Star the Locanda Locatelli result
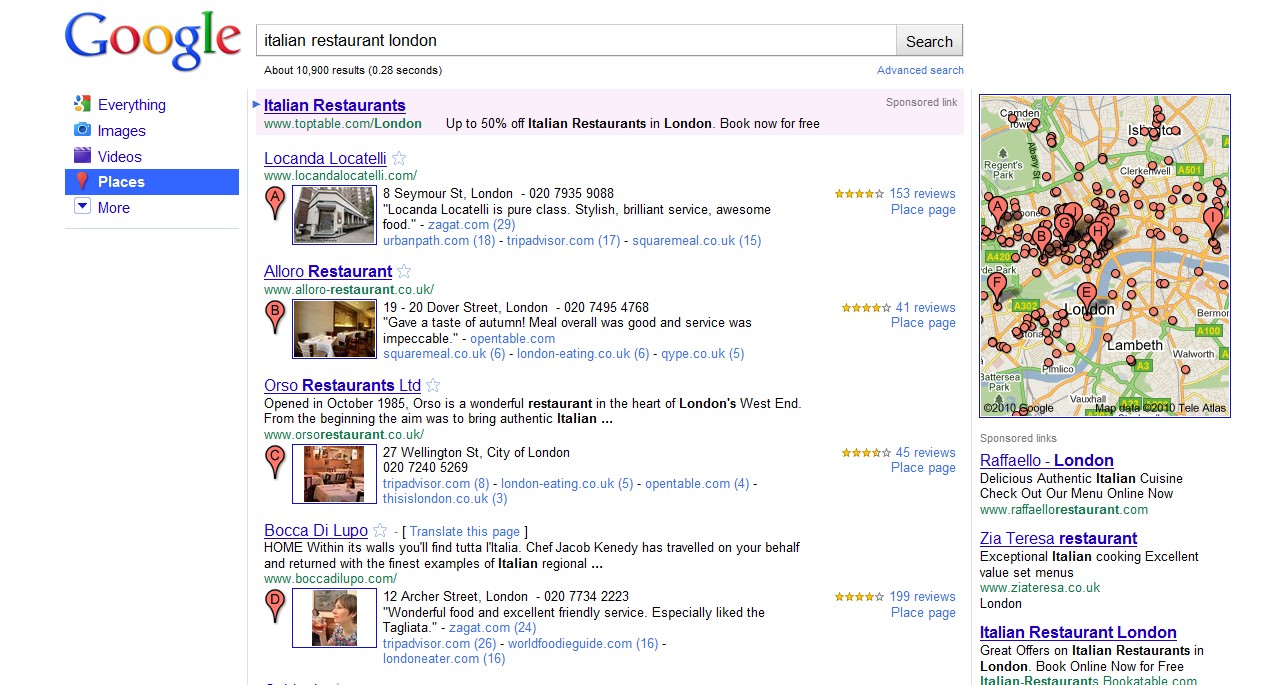The image size is (1265, 685). pyautogui.click(x=399, y=158)
